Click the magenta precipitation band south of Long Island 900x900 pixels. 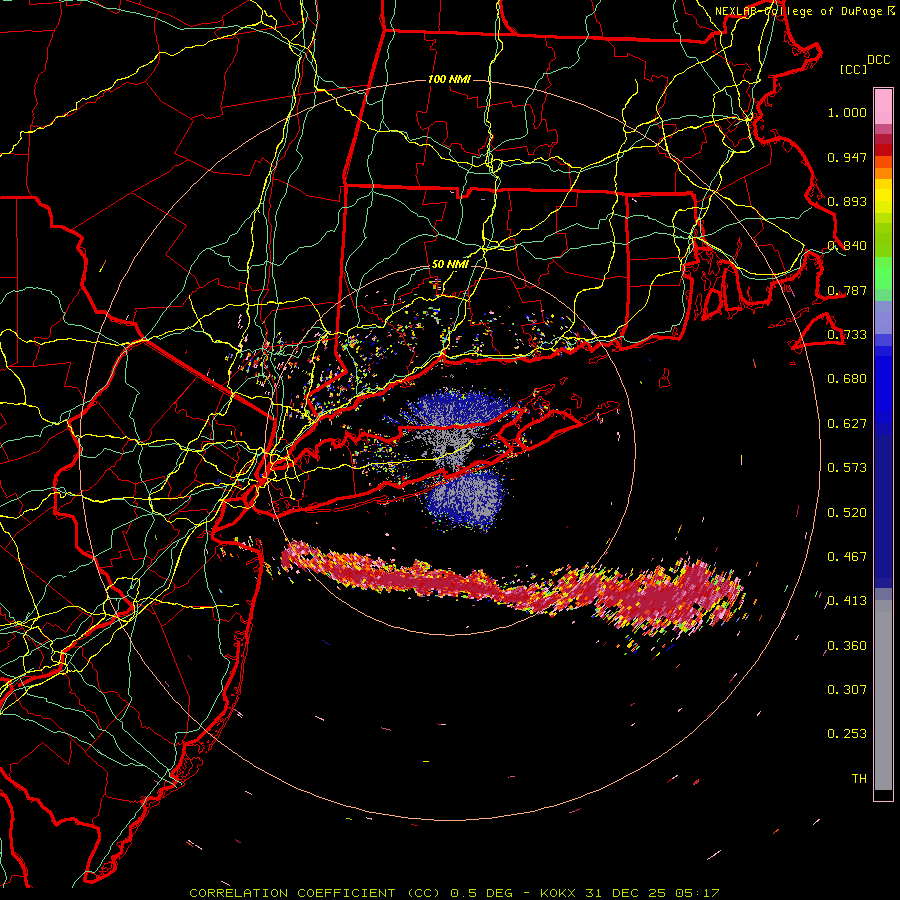[511, 591]
